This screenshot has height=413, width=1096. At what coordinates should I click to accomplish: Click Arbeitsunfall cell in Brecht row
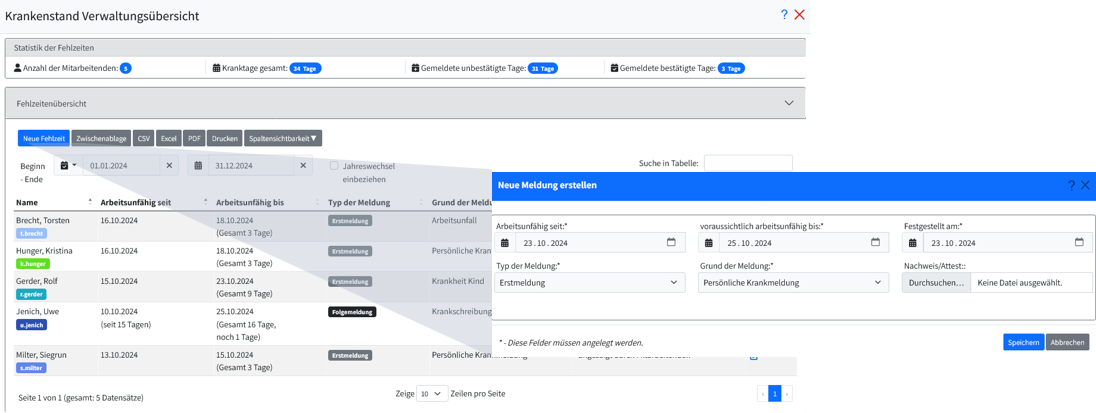(454, 220)
